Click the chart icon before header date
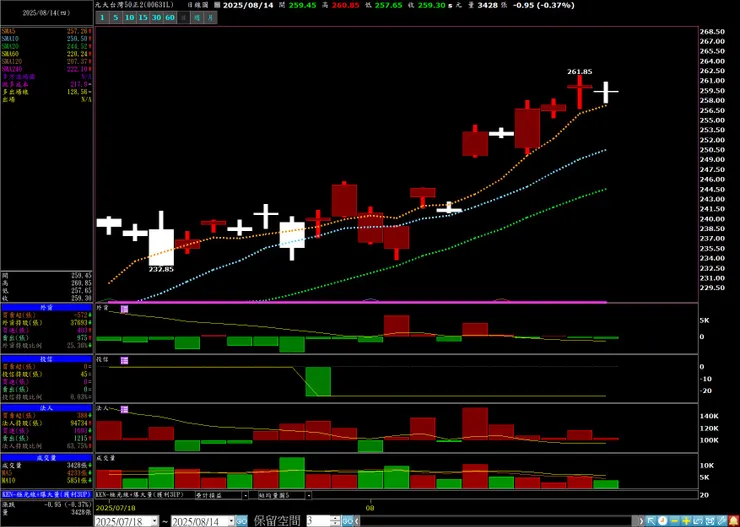Screen dimensions: 740x527 [217, 5]
